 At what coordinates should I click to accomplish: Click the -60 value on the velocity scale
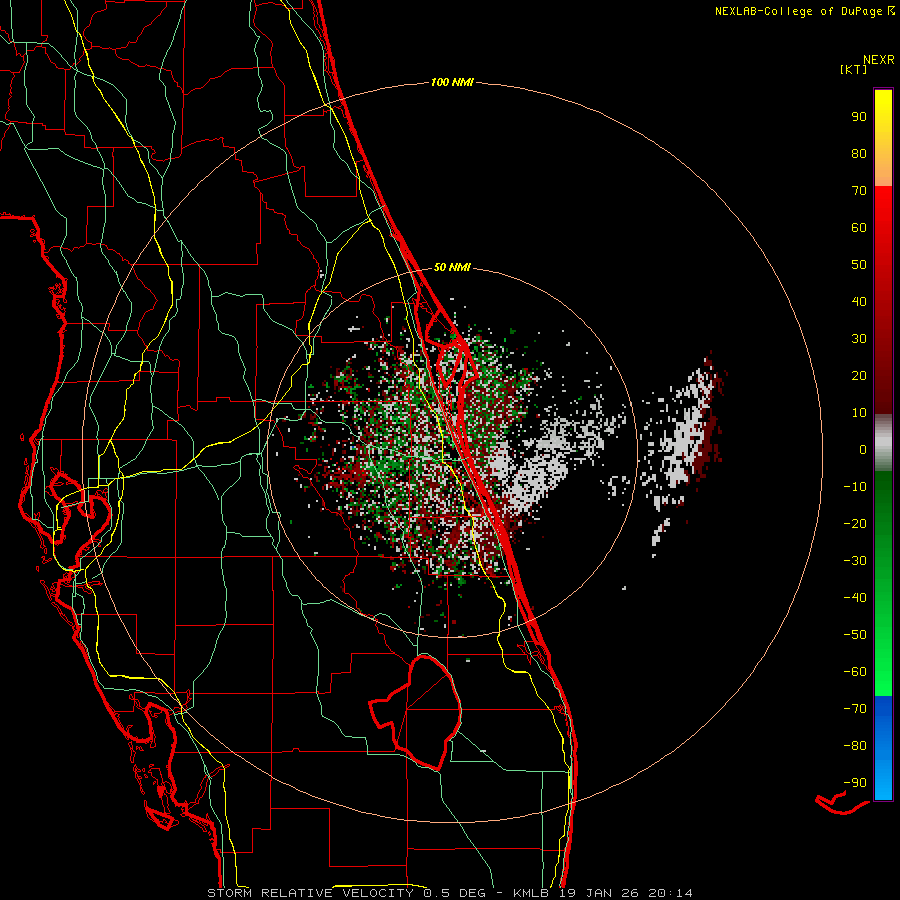click(x=855, y=672)
